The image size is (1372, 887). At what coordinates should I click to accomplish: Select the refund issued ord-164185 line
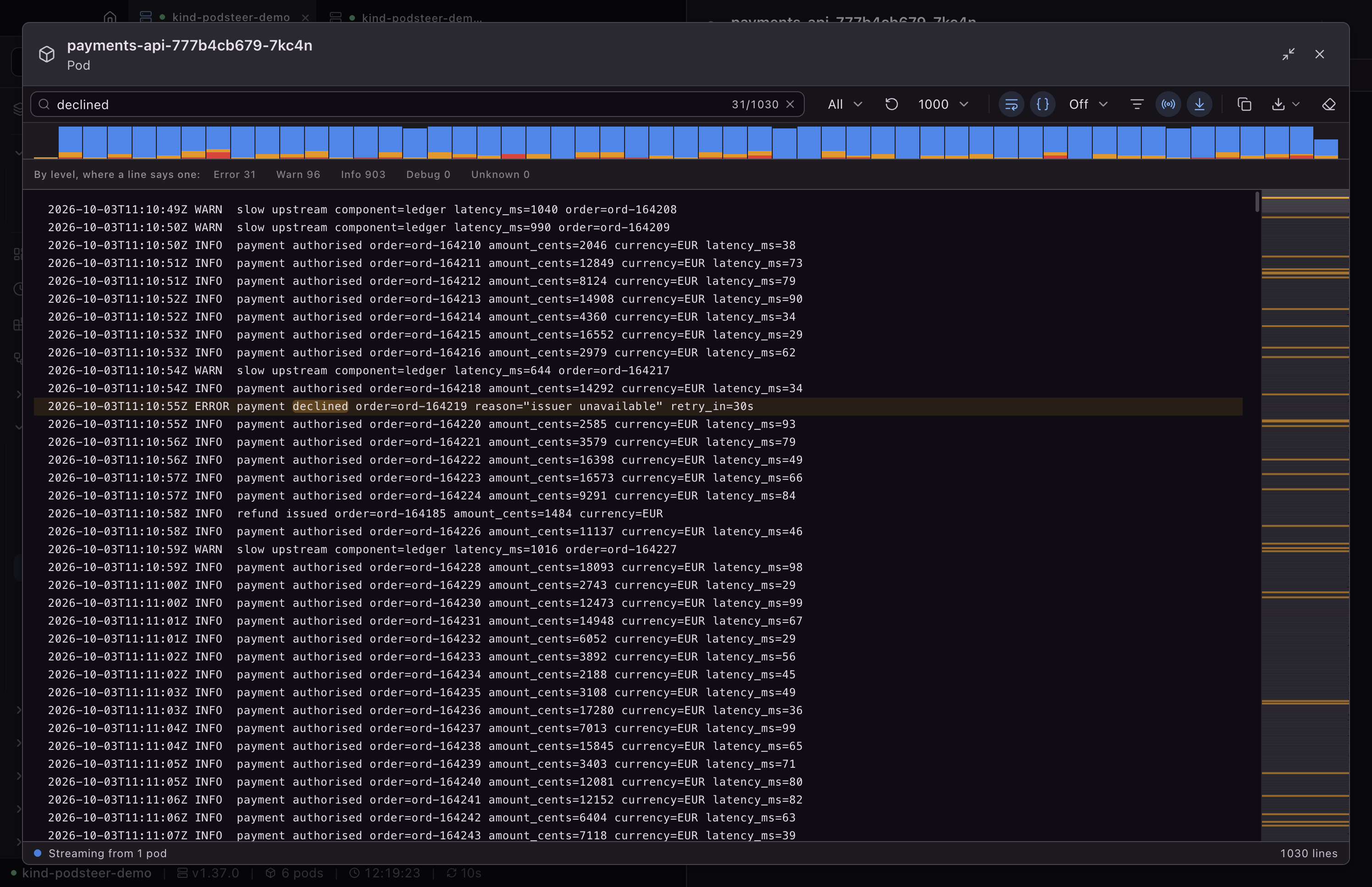(638, 513)
